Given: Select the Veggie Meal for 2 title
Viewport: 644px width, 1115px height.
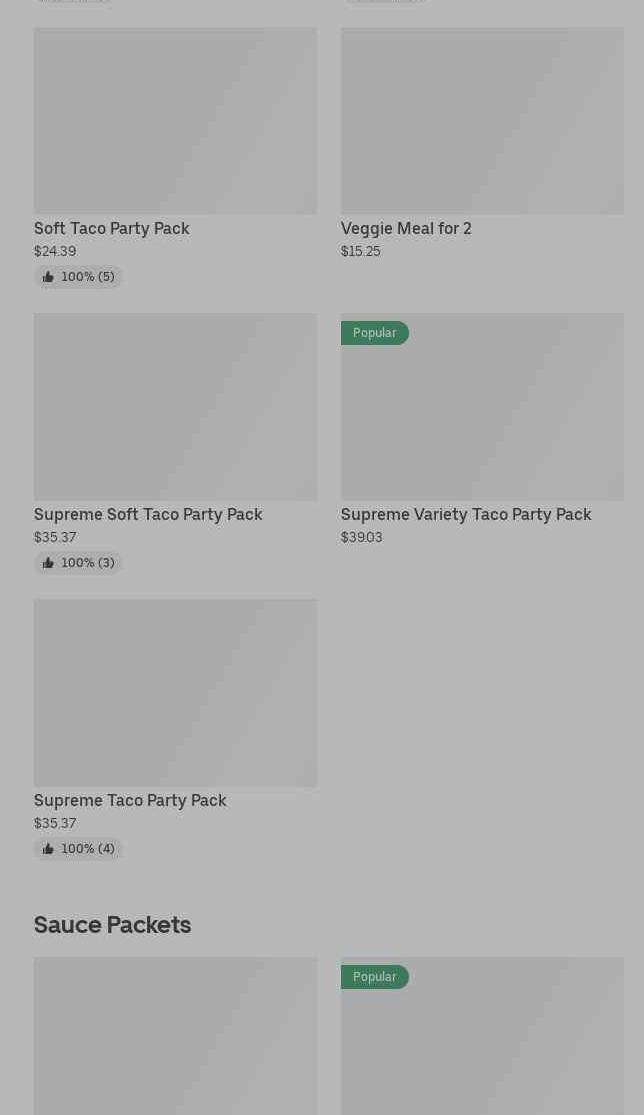Looking at the screenshot, I should tap(406, 228).
